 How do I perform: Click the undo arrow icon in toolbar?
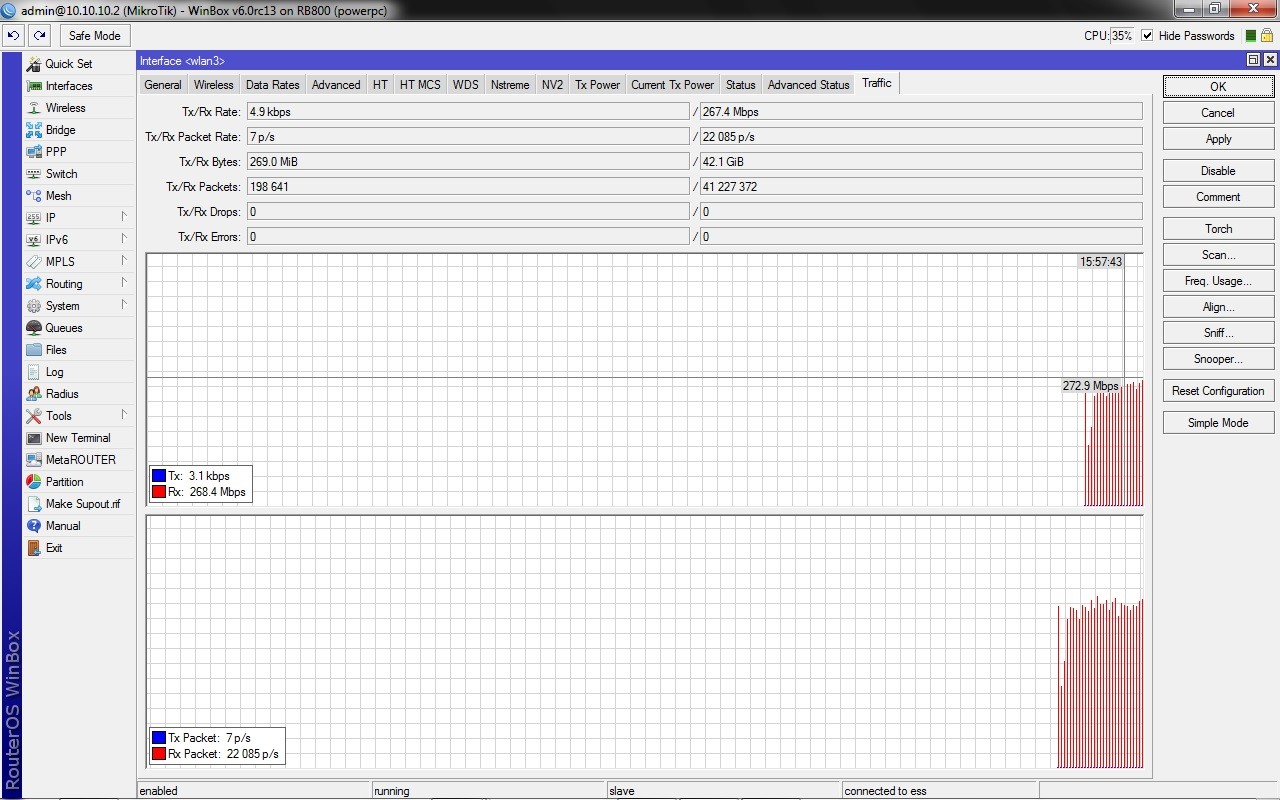click(13, 36)
